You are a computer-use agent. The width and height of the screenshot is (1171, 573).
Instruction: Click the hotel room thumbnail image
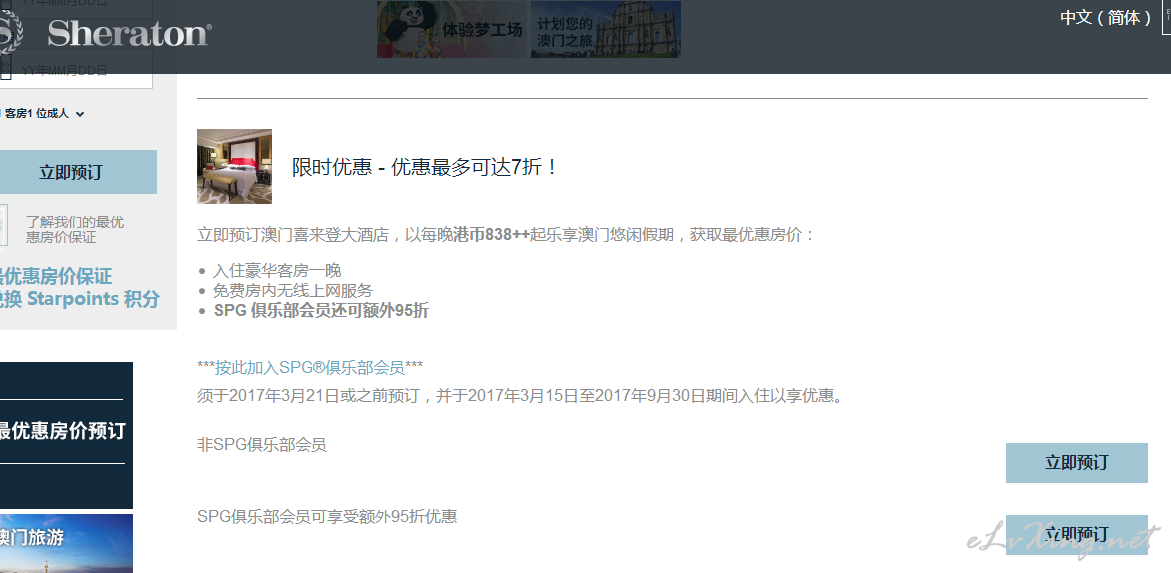click(x=234, y=166)
